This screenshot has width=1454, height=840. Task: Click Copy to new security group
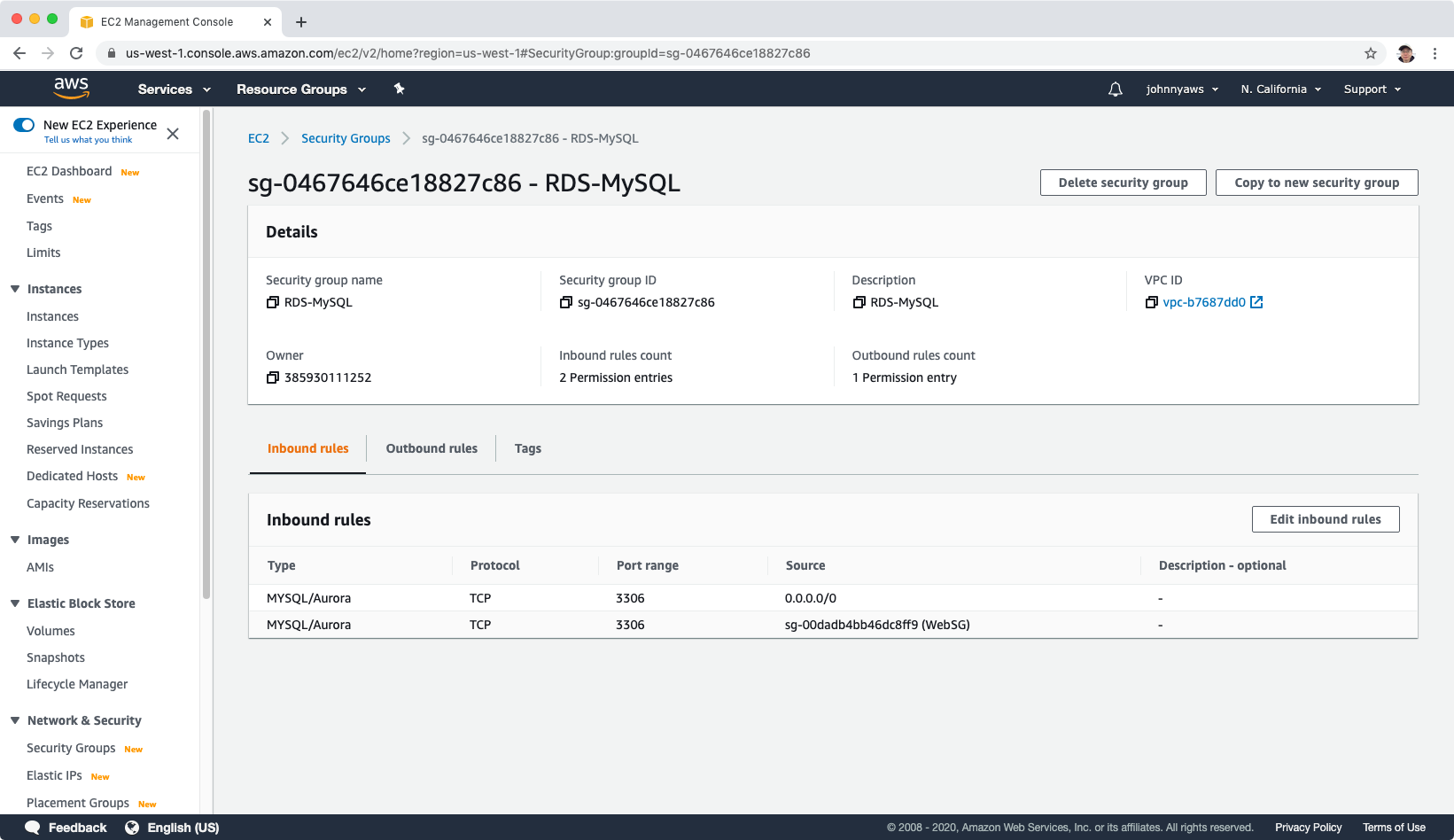coord(1317,183)
